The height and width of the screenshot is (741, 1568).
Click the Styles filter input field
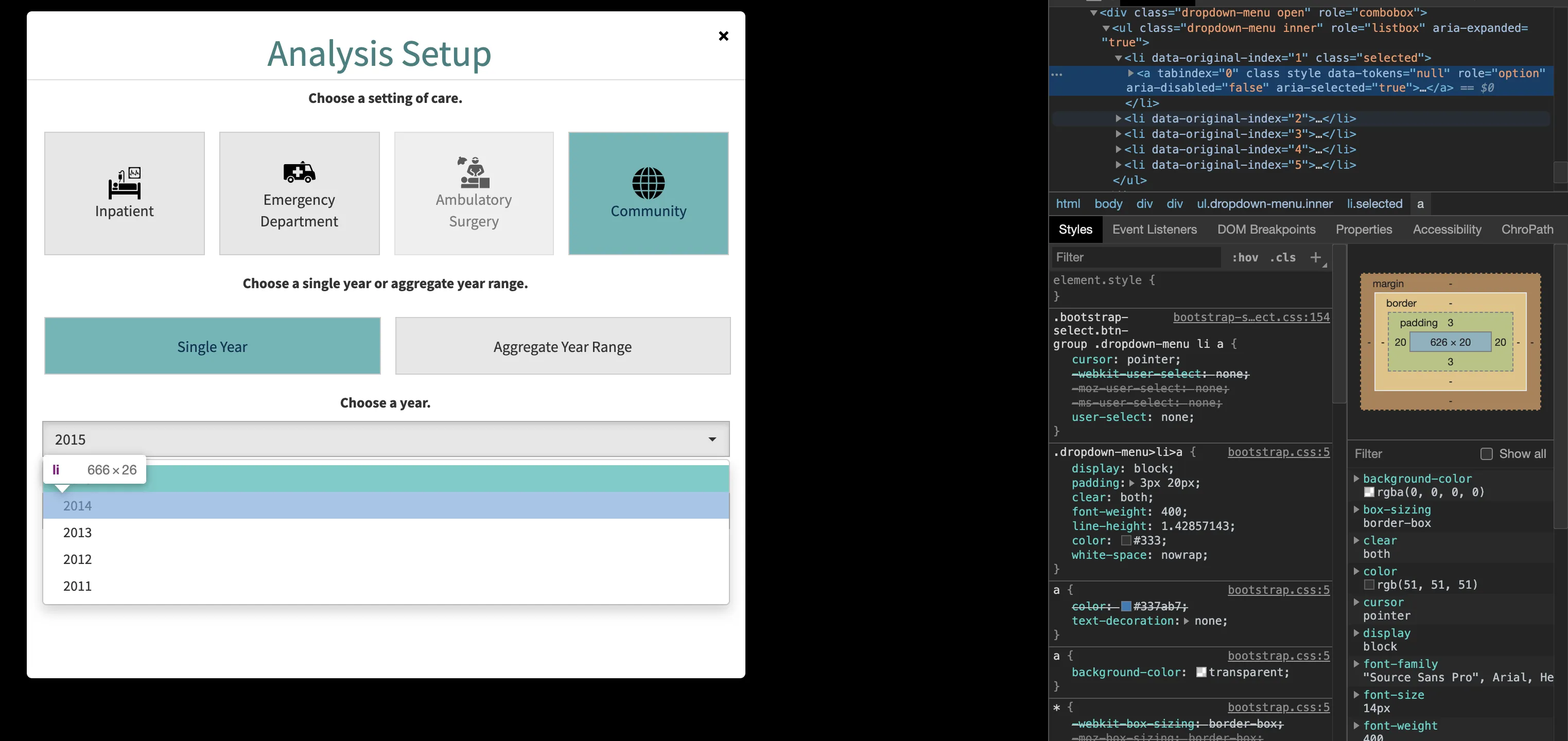click(x=1135, y=257)
